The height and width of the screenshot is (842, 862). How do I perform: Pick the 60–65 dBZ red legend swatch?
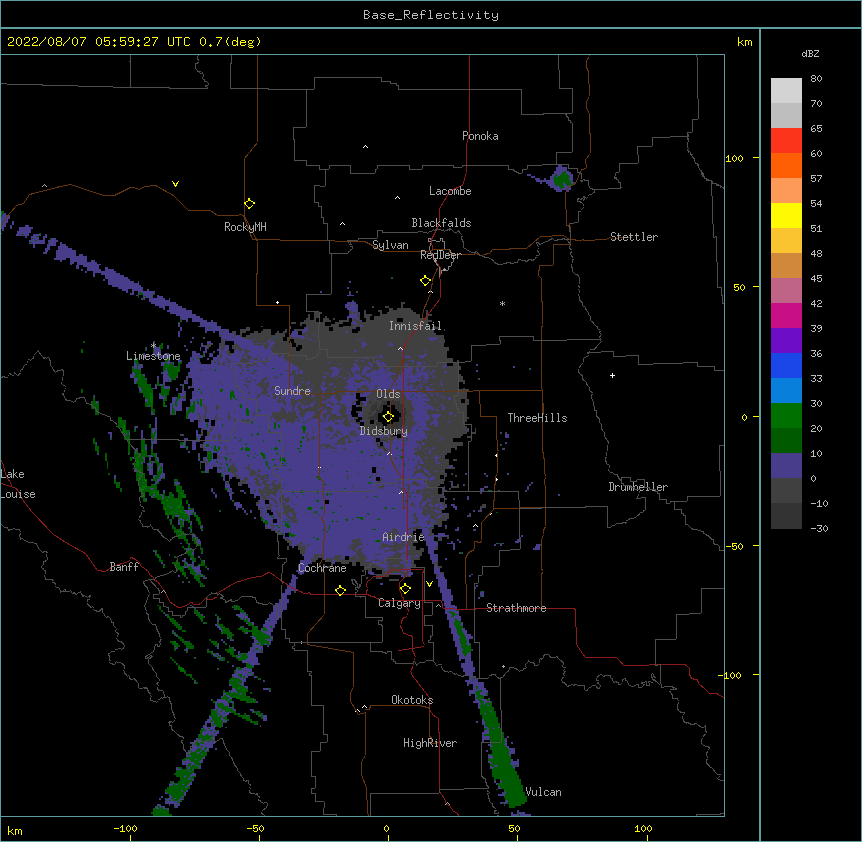click(x=786, y=141)
